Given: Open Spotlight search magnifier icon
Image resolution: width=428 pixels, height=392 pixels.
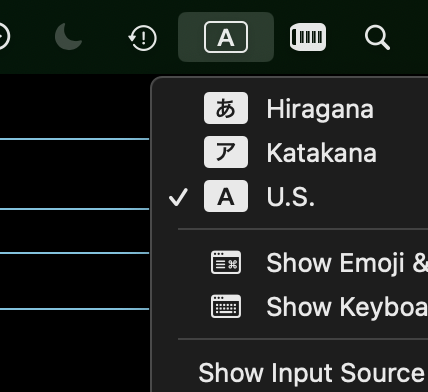Looking at the screenshot, I should [x=377, y=37].
